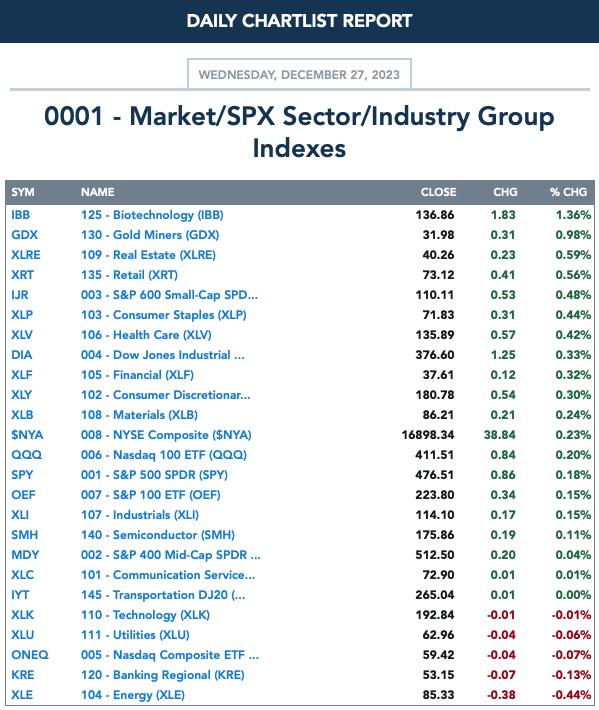Click the QQQ symbol link
Screen dimensions: 599x710
tap(26, 455)
